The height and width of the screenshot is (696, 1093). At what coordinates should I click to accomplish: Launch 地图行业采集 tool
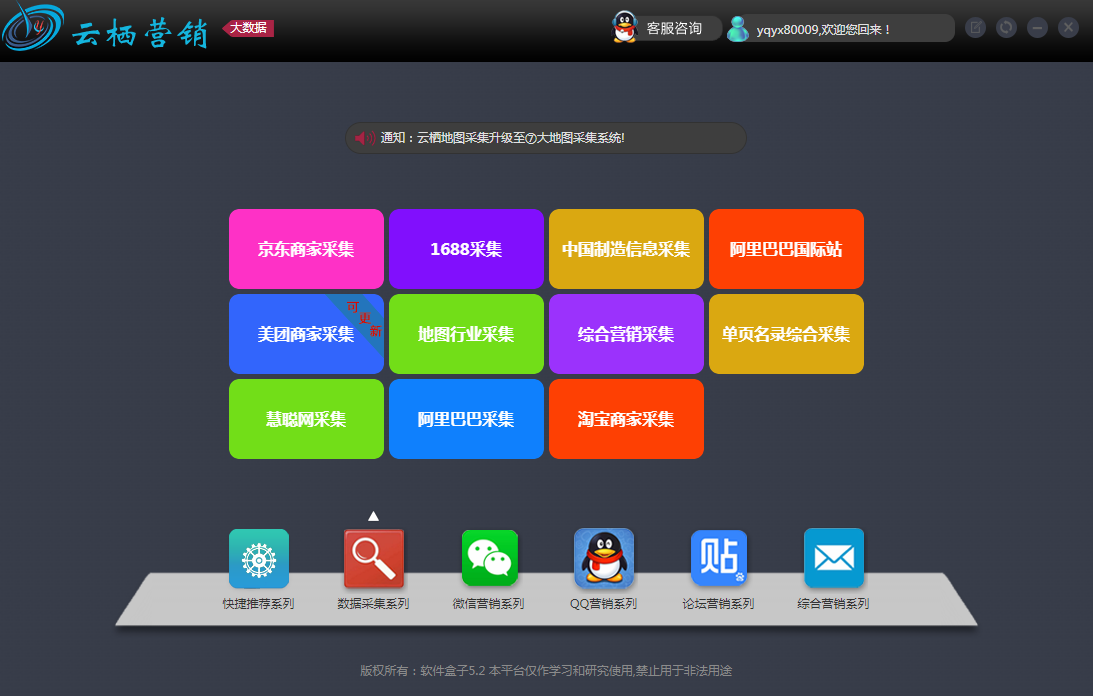pos(466,334)
